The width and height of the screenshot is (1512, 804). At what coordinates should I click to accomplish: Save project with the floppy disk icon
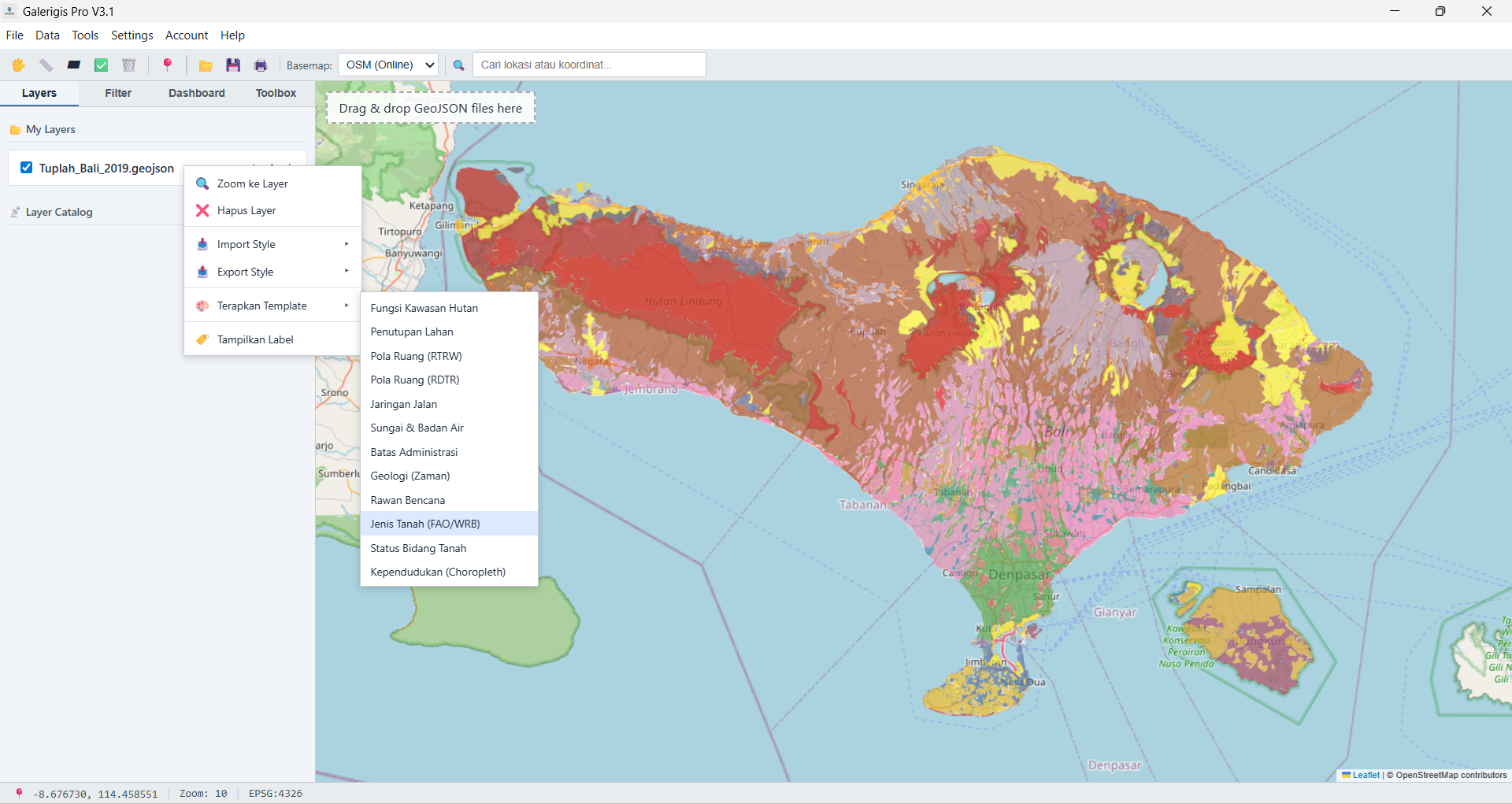[x=233, y=65]
